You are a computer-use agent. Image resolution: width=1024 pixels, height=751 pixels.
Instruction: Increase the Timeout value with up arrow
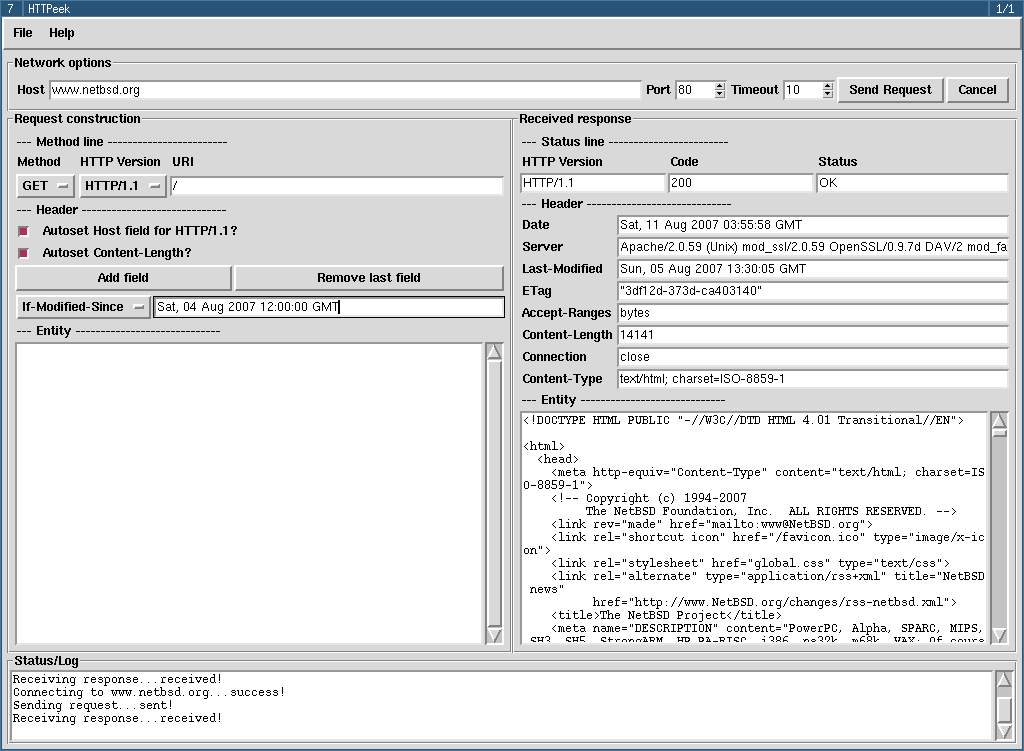(x=828, y=86)
